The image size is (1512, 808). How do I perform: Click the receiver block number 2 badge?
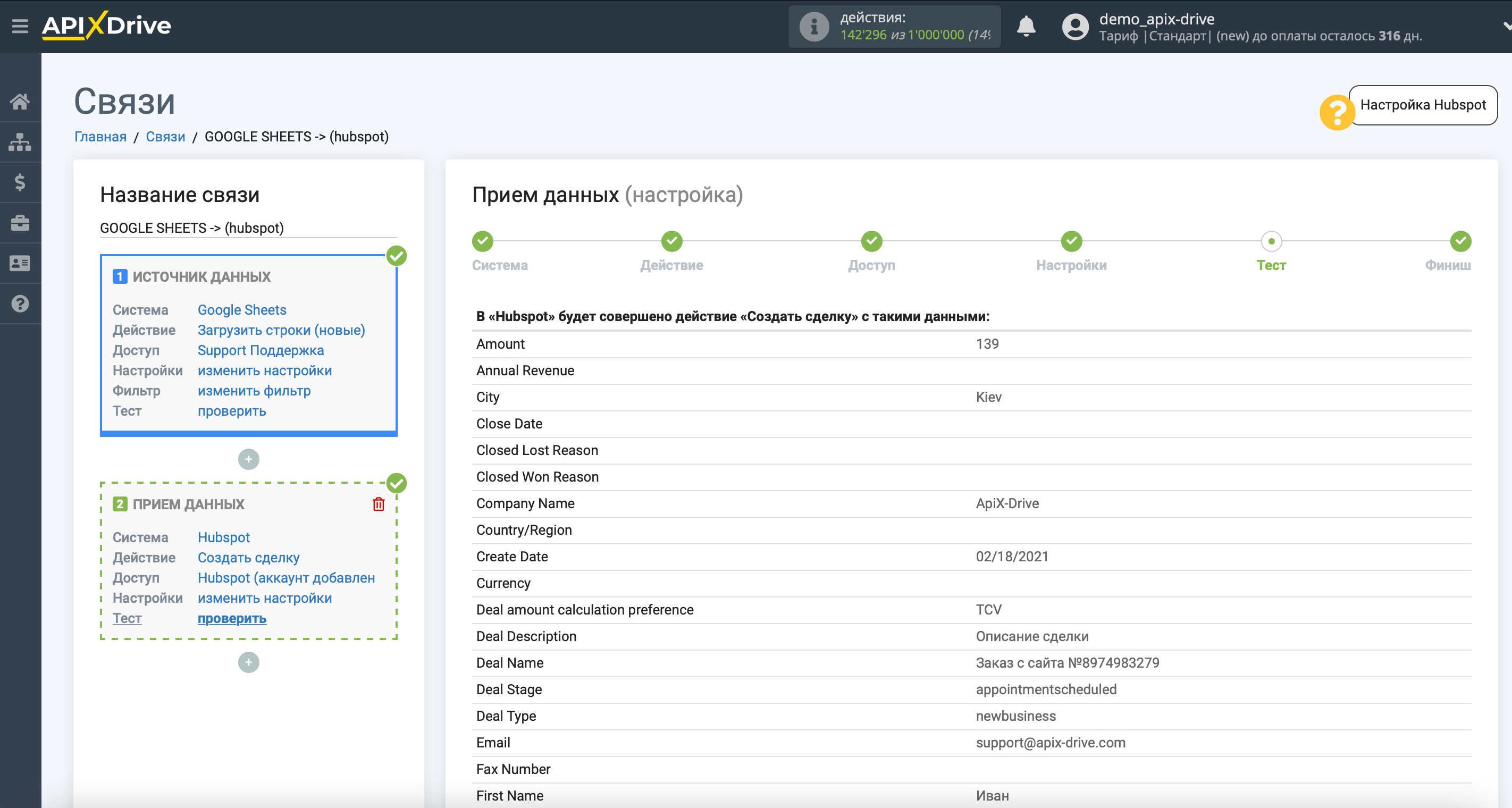[x=120, y=504]
